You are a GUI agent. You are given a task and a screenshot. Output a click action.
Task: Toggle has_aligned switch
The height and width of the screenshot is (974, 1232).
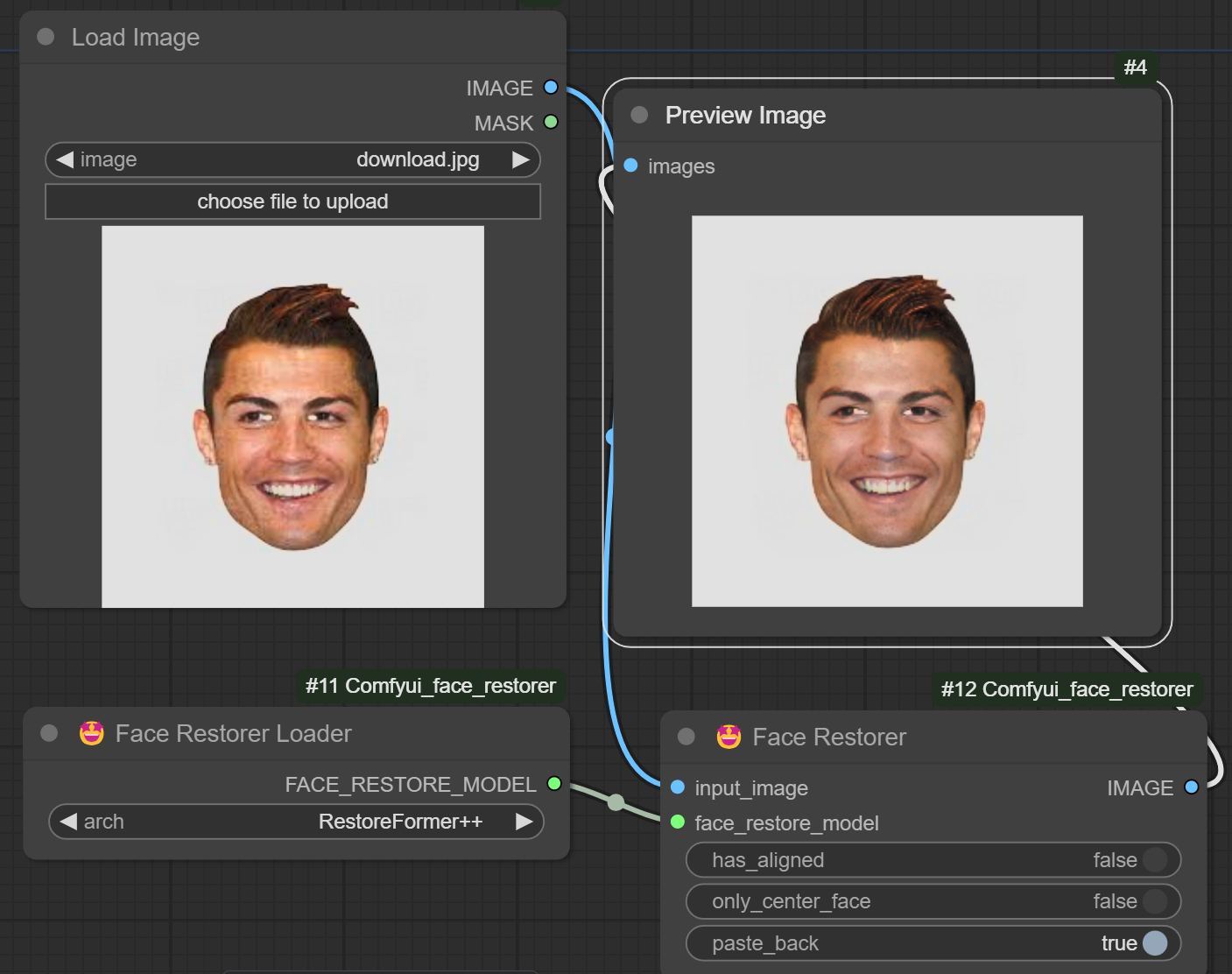[x=933, y=860]
